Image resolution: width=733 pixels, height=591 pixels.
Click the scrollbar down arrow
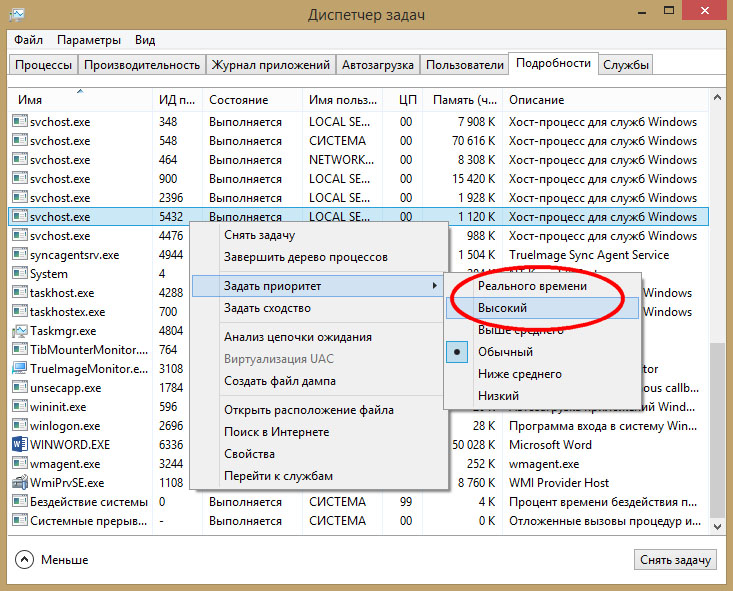tap(717, 526)
